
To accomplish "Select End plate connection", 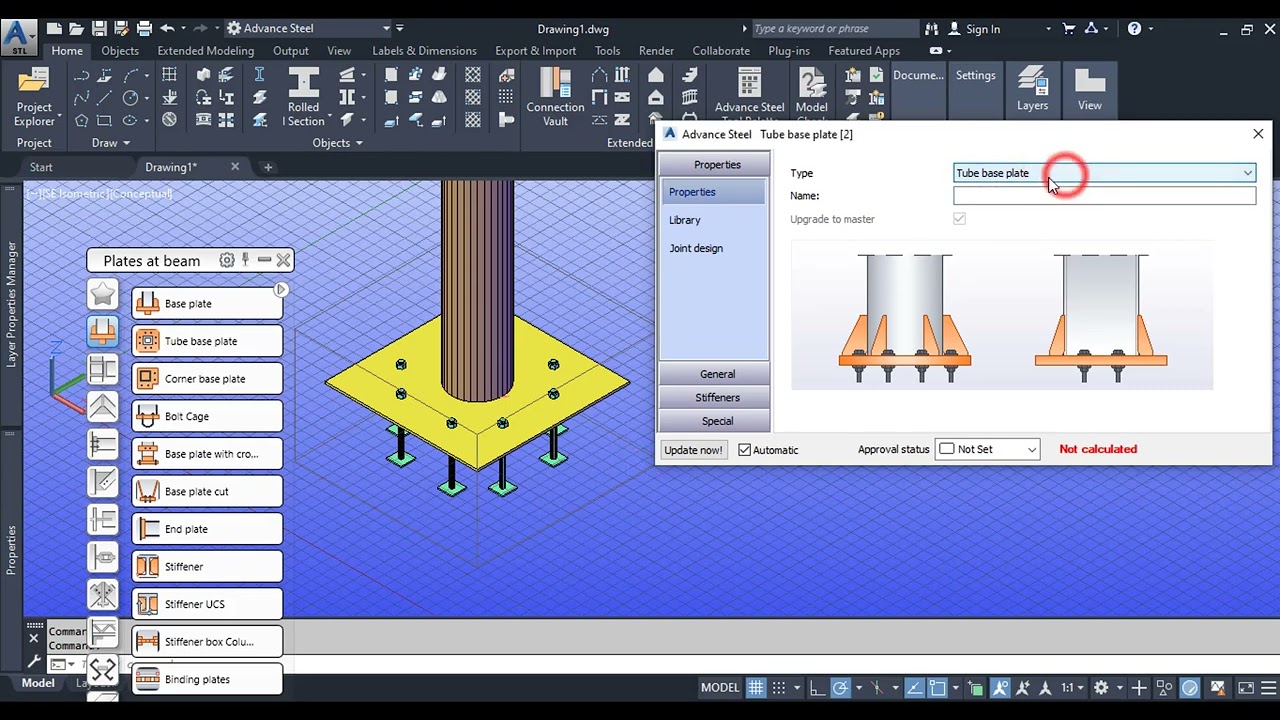I will click(x=207, y=529).
